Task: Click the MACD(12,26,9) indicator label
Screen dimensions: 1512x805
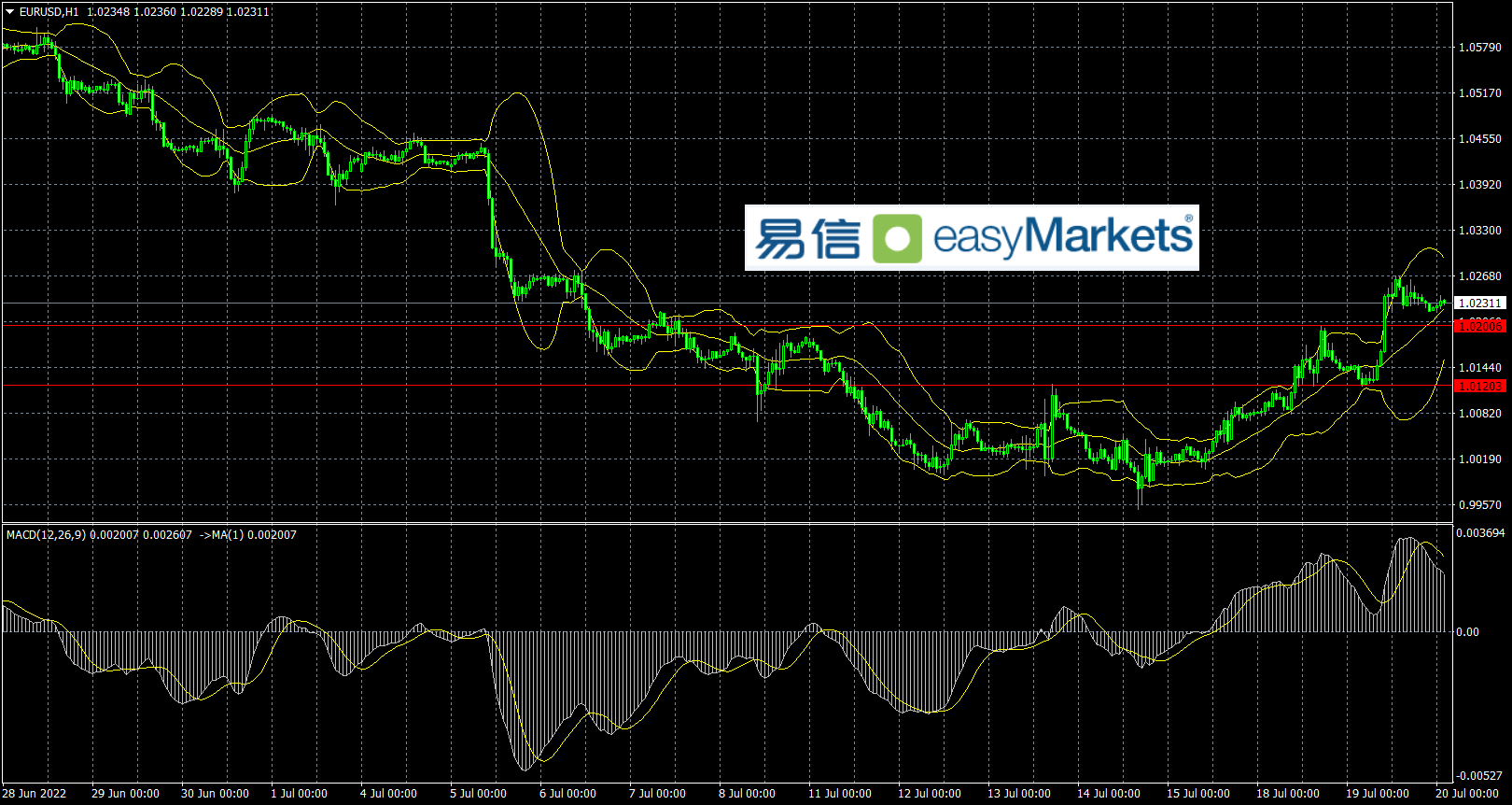Action: [x=46, y=535]
